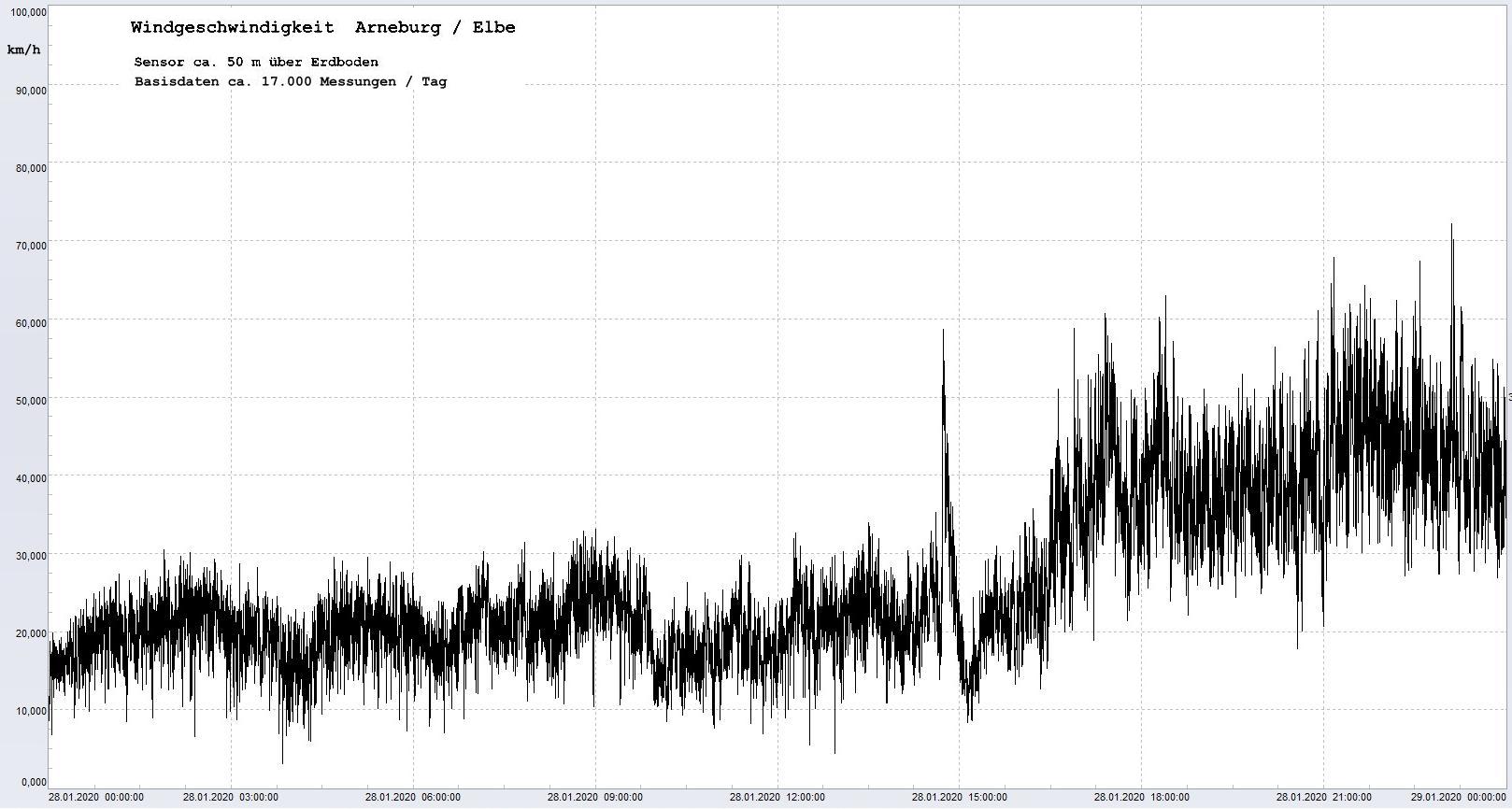Click the 90,000 y-axis label
The height and width of the screenshot is (809, 1512).
[x=30, y=91]
